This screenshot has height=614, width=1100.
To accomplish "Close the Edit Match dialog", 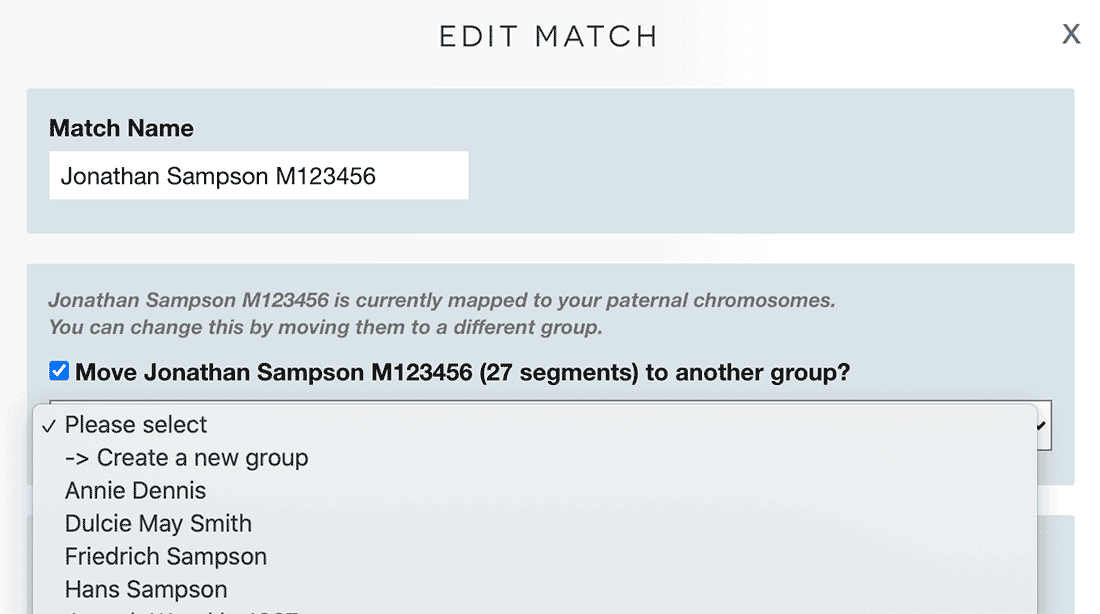I will click(1071, 33).
